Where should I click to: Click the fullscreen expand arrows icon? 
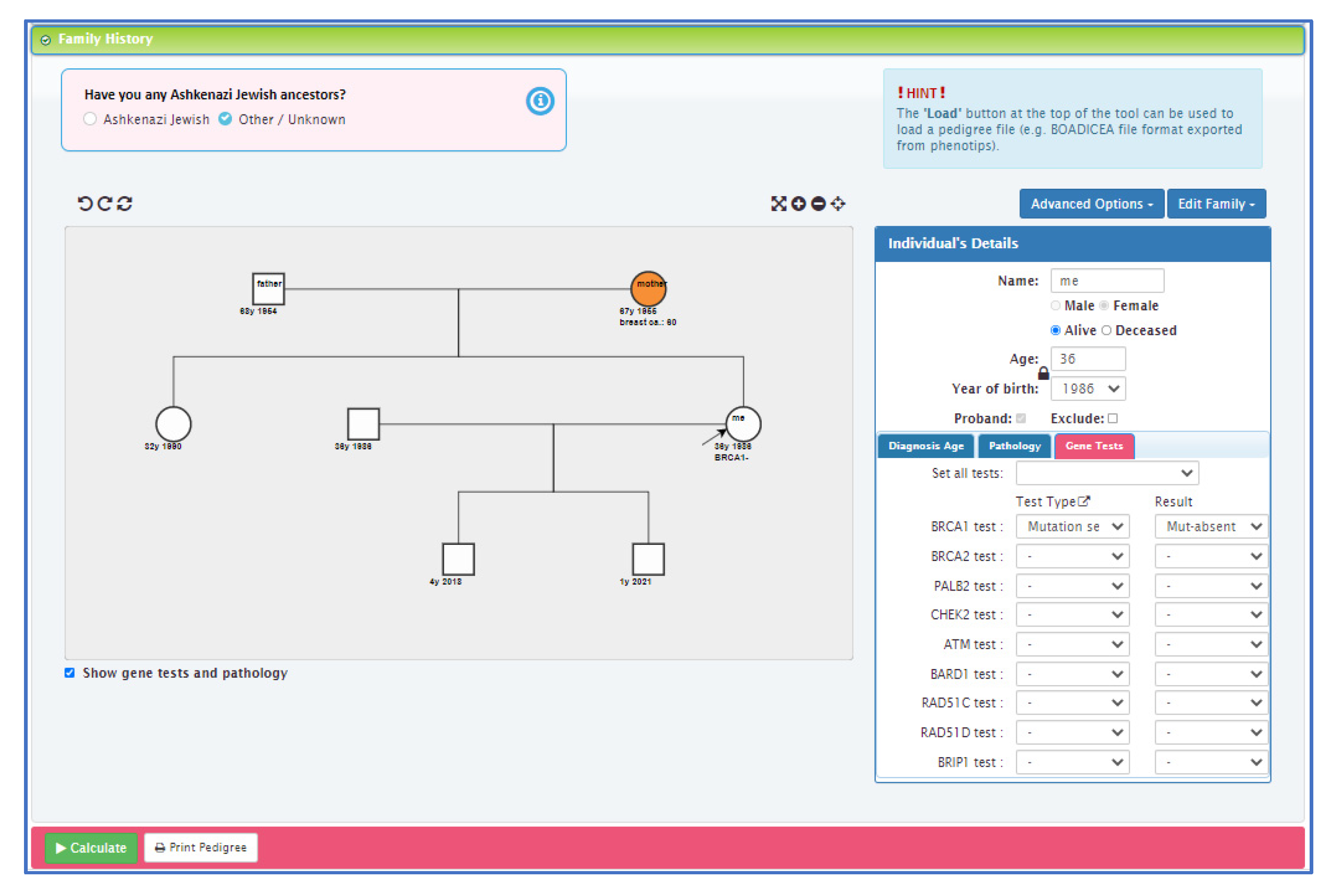[778, 203]
